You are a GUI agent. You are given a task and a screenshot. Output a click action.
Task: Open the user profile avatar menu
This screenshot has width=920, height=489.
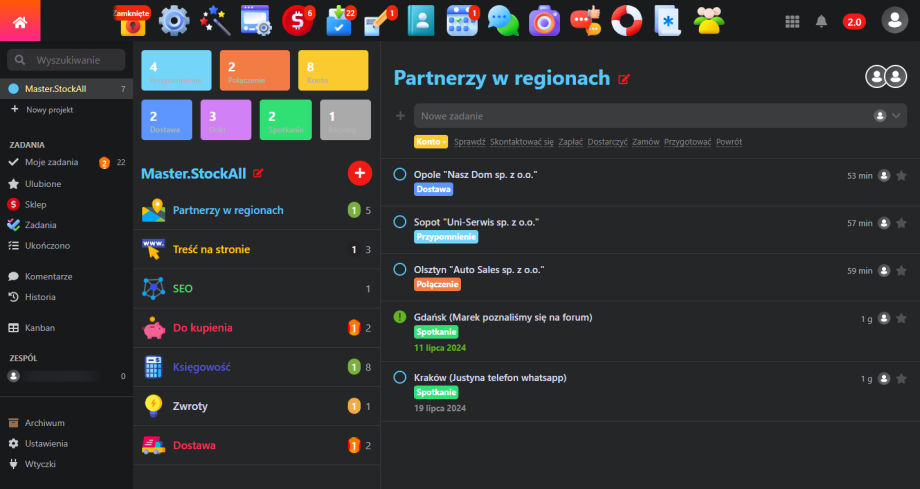[893, 20]
